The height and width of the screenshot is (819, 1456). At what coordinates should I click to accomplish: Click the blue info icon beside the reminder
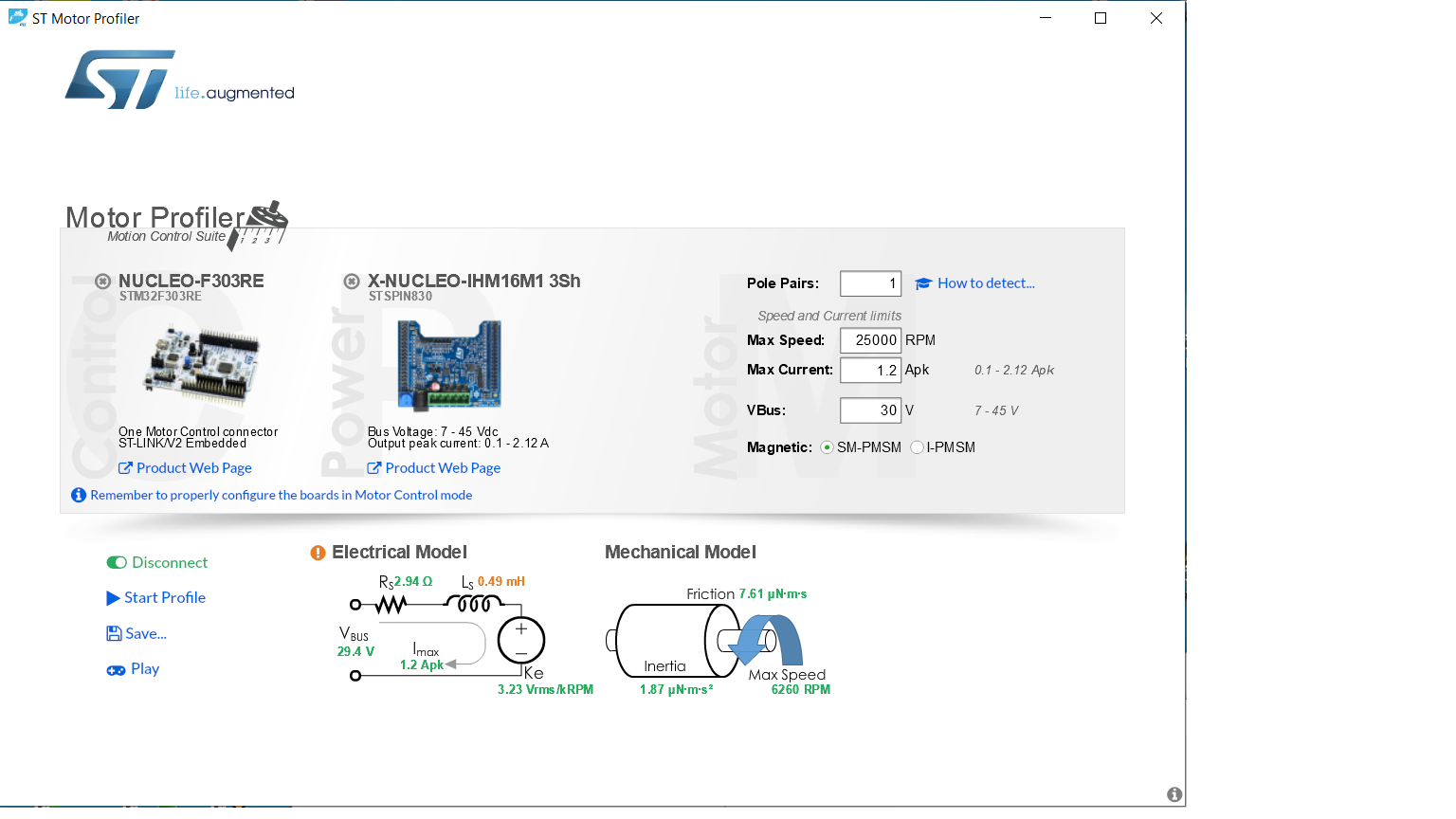[79, 495]
